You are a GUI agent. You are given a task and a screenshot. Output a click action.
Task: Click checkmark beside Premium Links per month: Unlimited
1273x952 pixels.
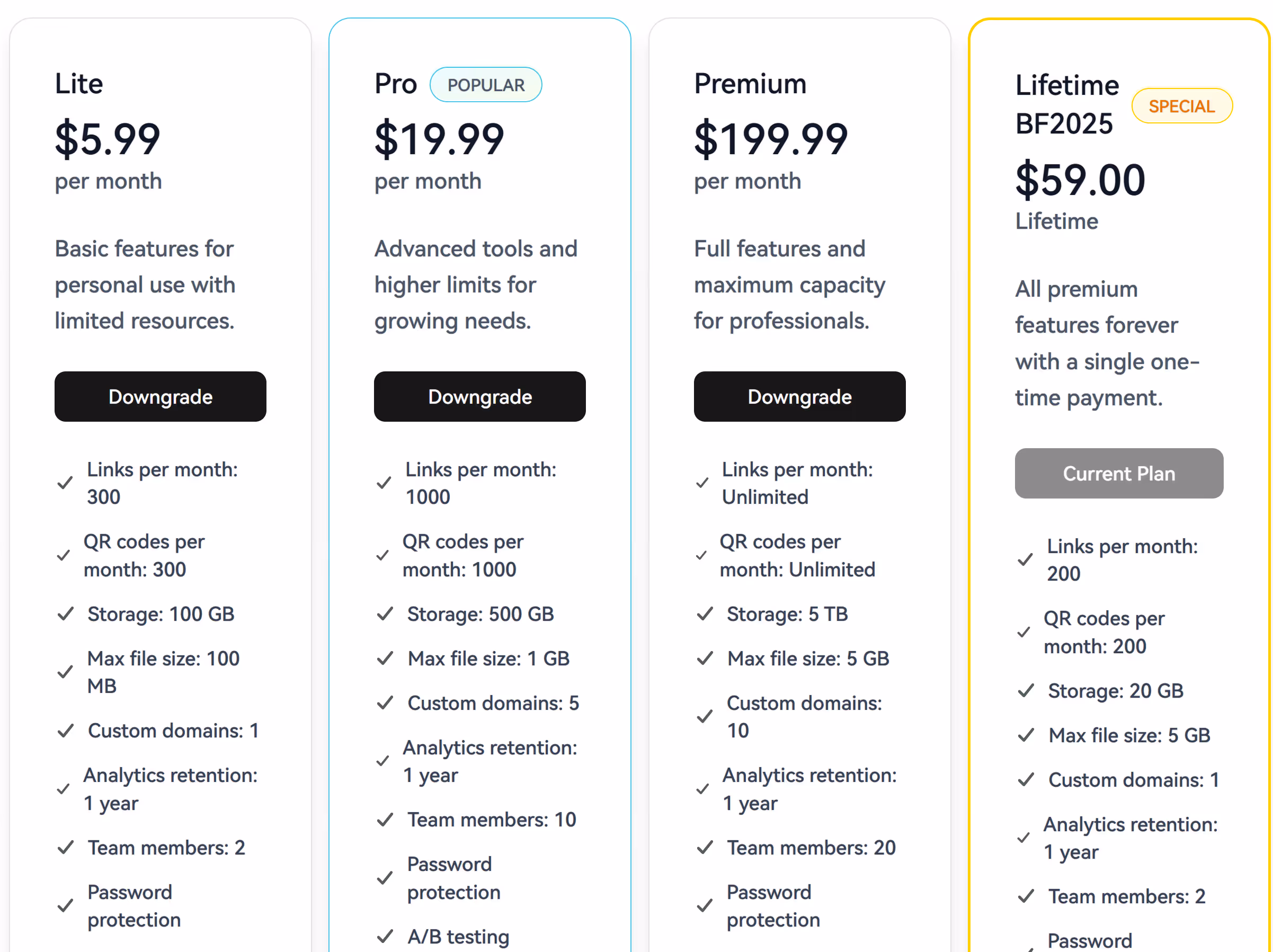coord(702,483)
